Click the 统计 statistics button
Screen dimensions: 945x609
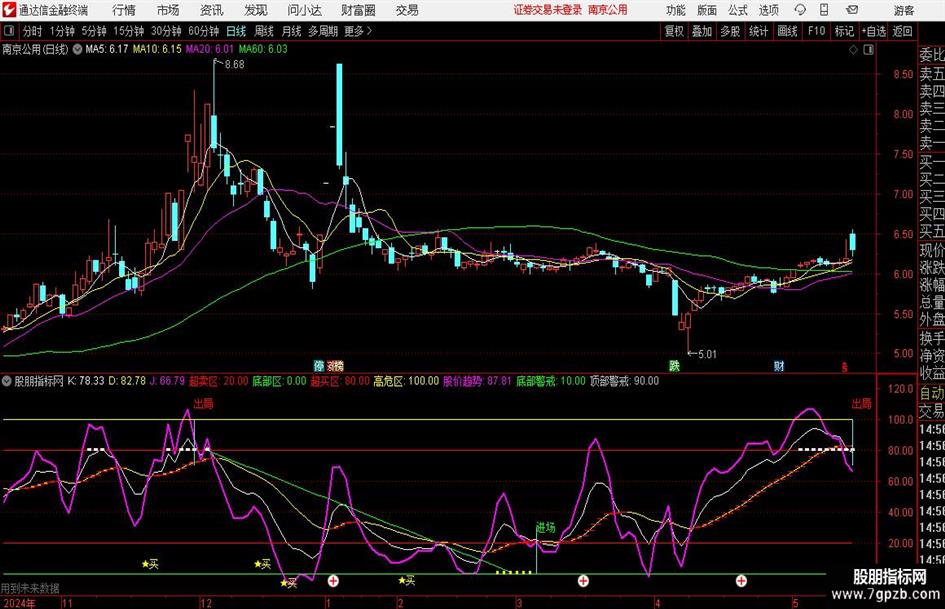[x=758, y=31]
